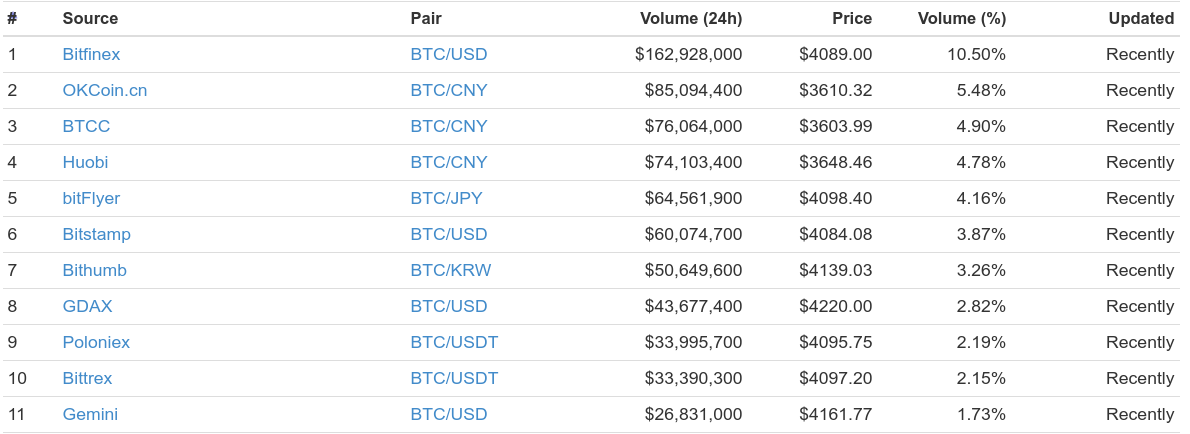The width and height of the screenshot is (1190, 434).
Task: Click the GDAX exchange link
Action: 87,307
